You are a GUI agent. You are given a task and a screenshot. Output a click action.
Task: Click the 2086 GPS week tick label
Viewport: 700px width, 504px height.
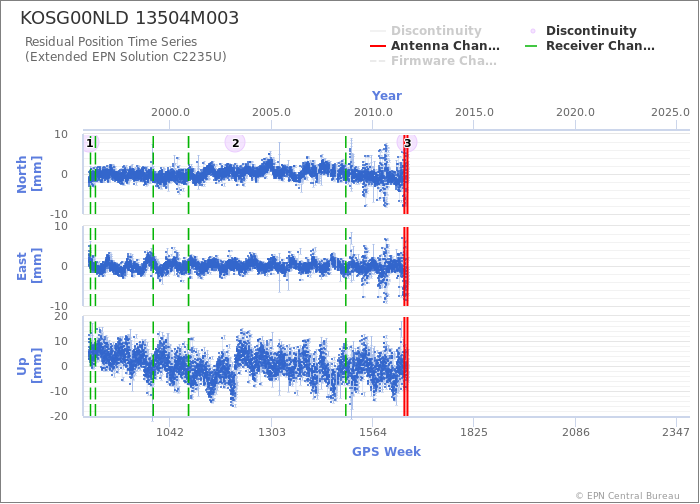[x=575, y=432]
